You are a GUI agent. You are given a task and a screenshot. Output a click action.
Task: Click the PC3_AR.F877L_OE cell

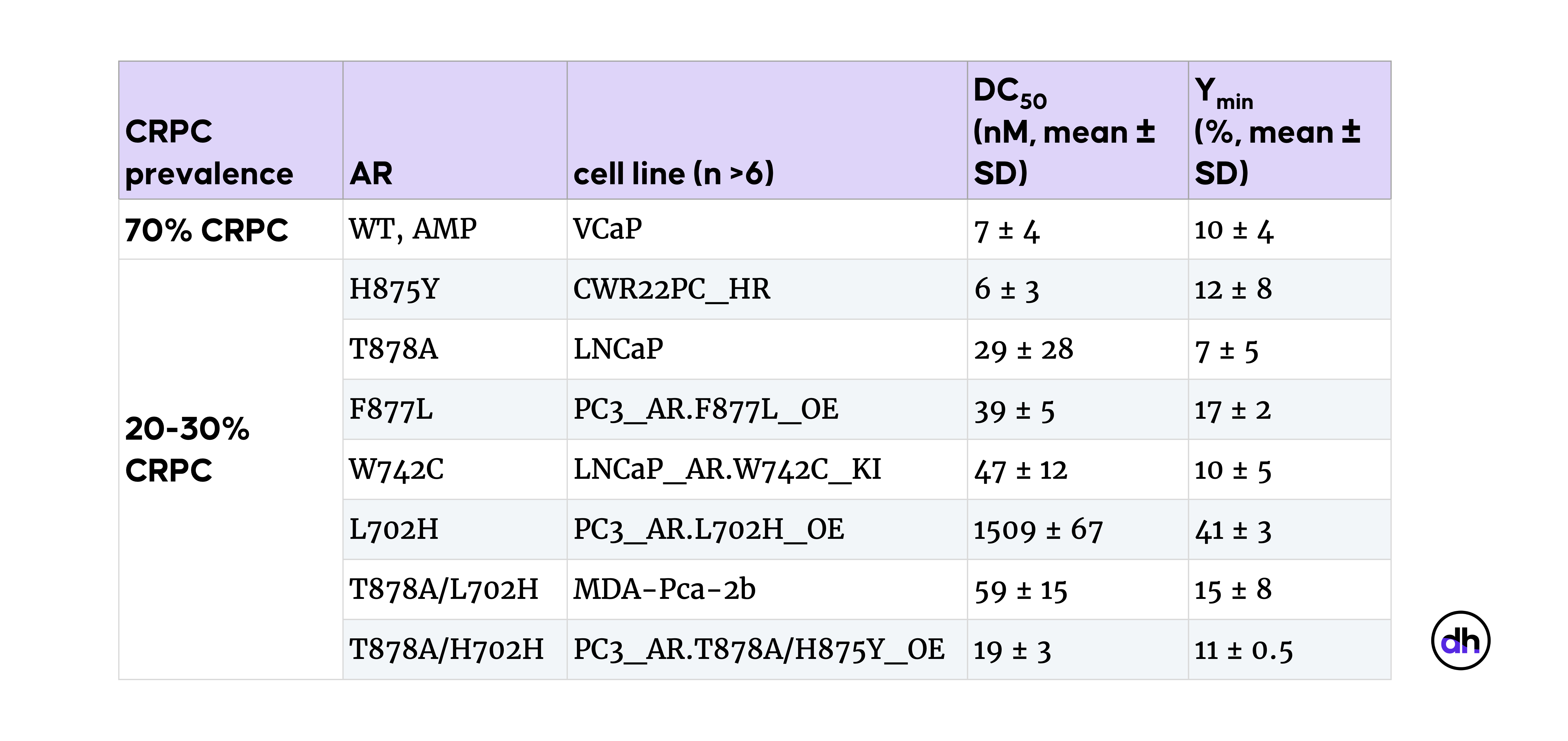tap(767, 409)
